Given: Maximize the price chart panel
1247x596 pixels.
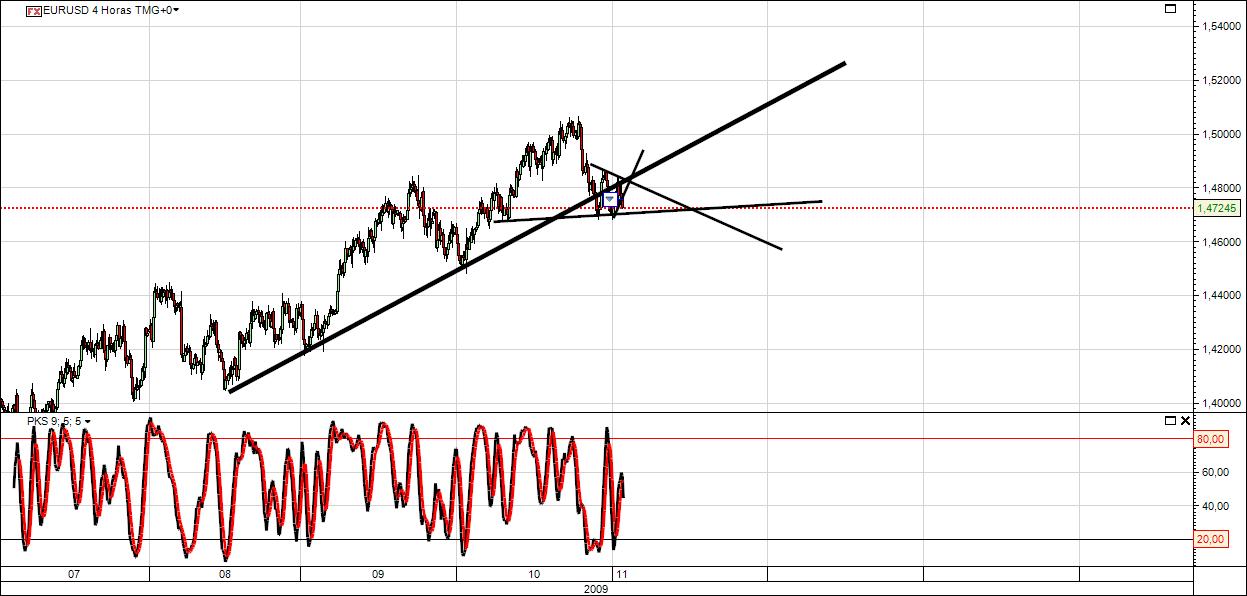Looking at the screenshot, I should (1171, 9).
